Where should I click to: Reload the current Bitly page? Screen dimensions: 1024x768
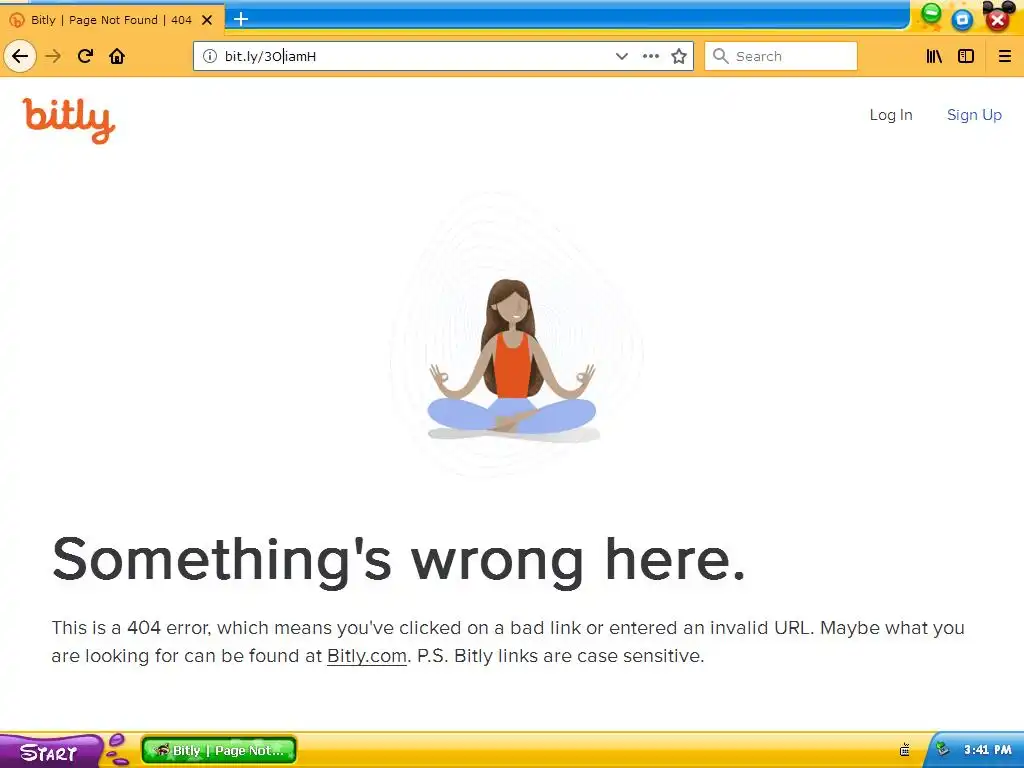point(86,56)
